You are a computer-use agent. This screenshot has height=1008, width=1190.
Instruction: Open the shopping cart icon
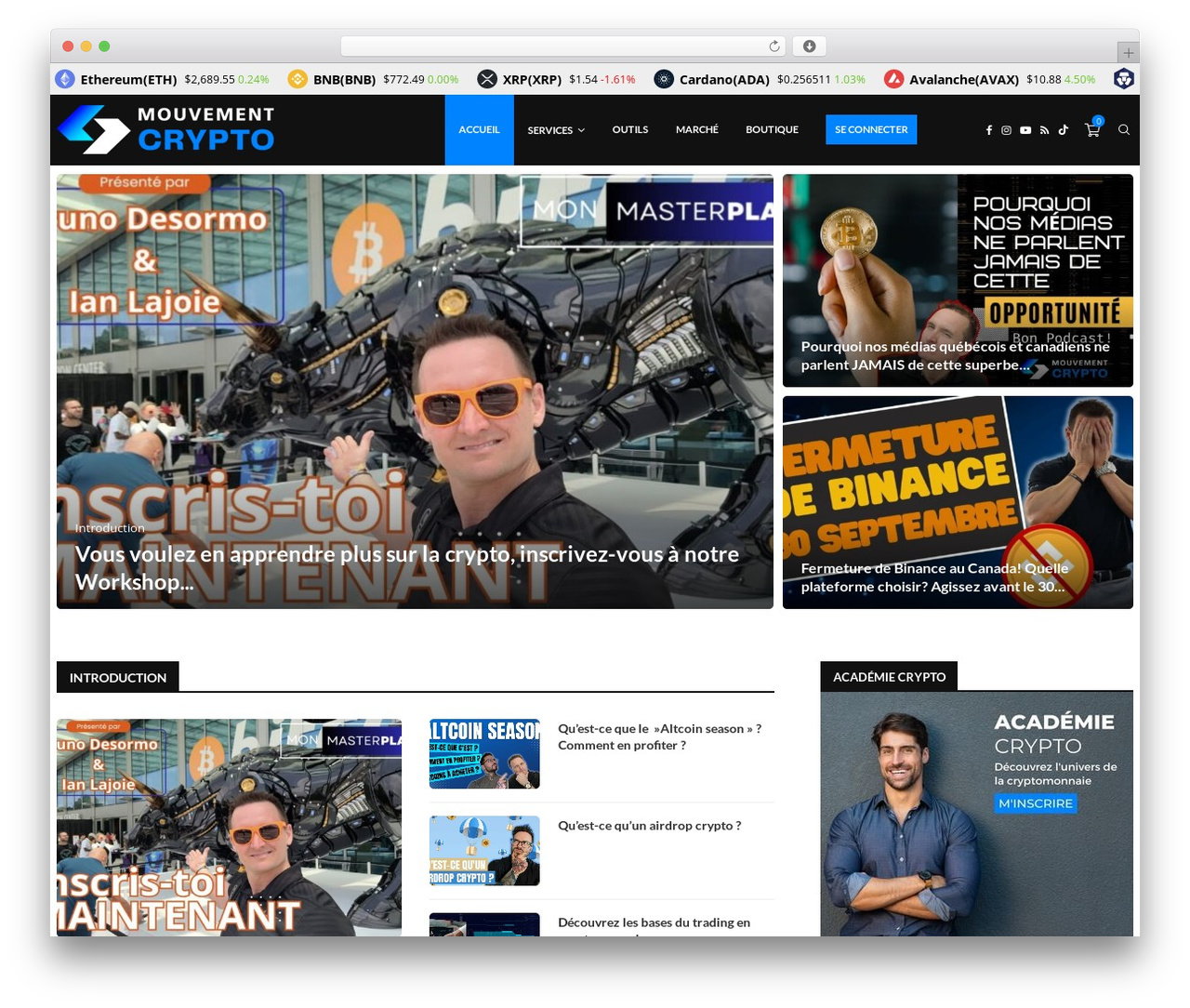coord(1092,130)
